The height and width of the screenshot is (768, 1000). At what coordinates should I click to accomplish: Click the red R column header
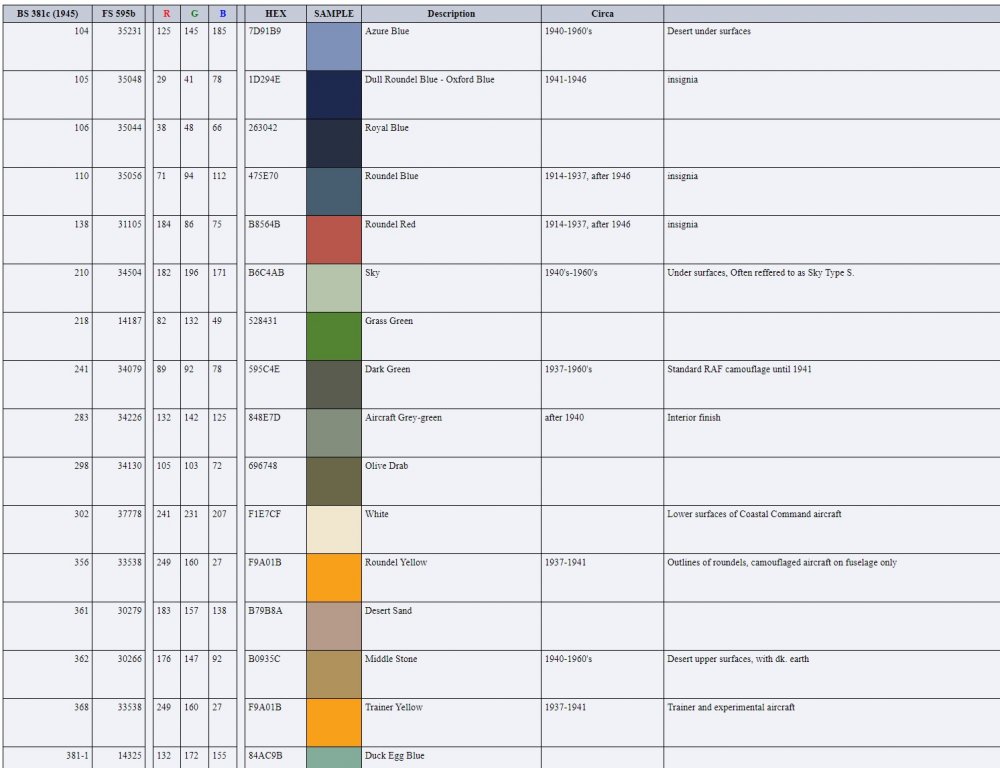coord(166,14)
